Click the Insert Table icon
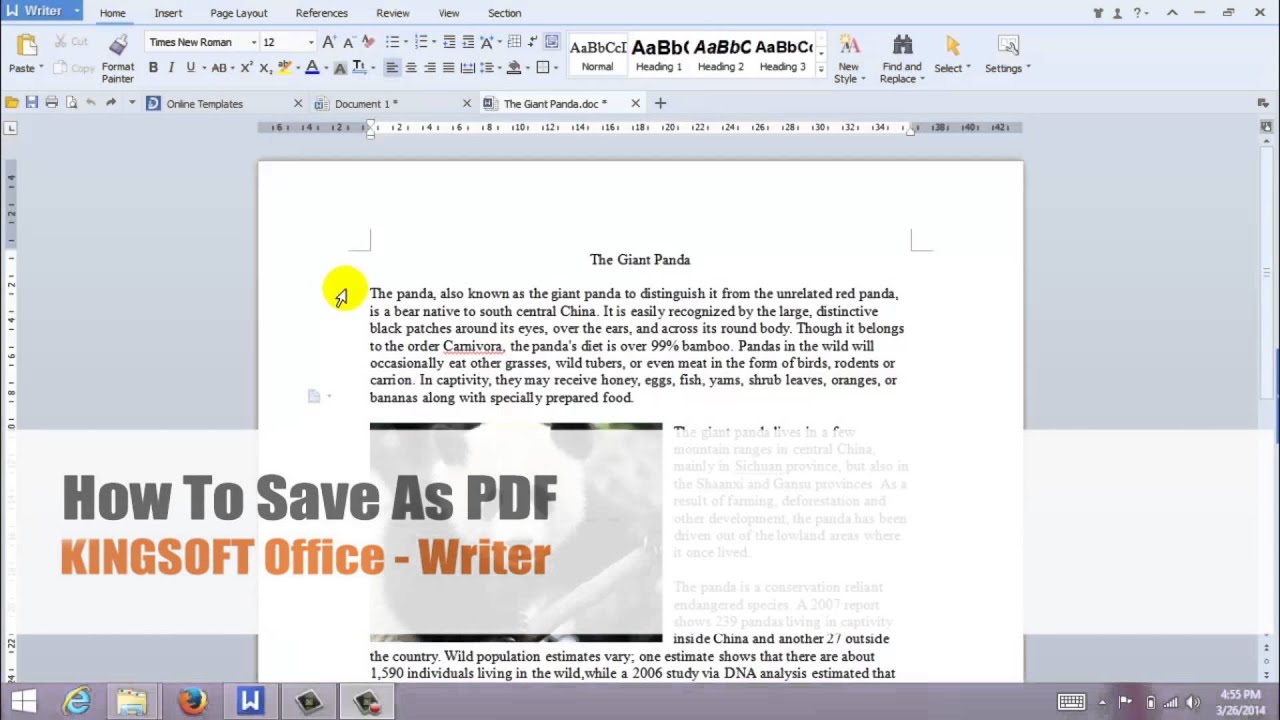This screenshot has height=720, width=1280. pos(515,42)
